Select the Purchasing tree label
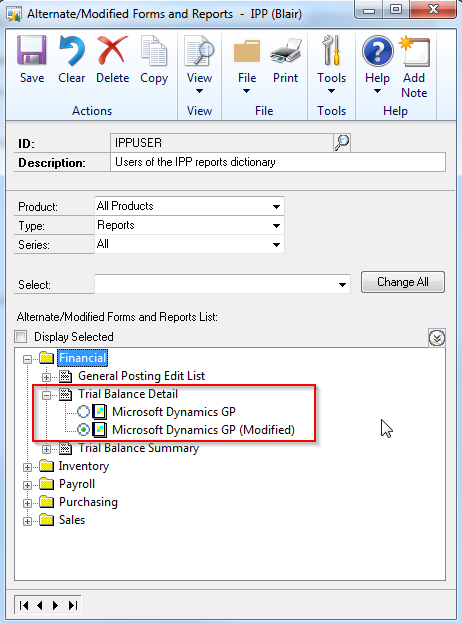The height and width of the screenshot is (623, 462). pyautogui.click(x=88, y=502)
